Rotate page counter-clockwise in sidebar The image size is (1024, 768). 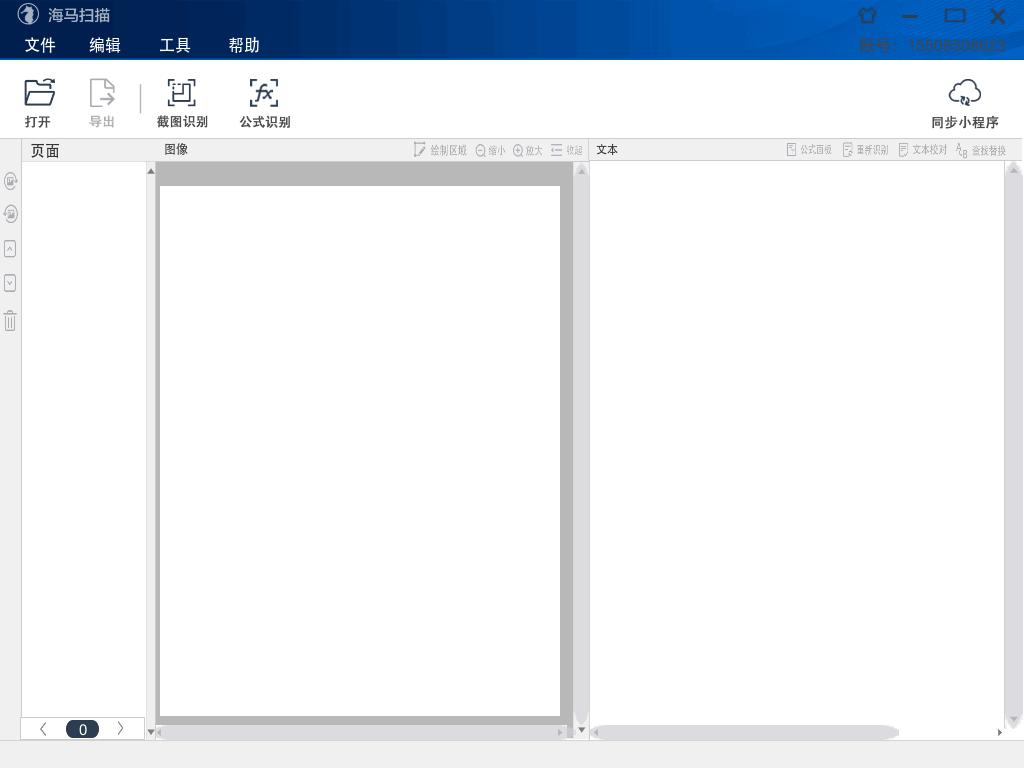[x=10, y=214]
